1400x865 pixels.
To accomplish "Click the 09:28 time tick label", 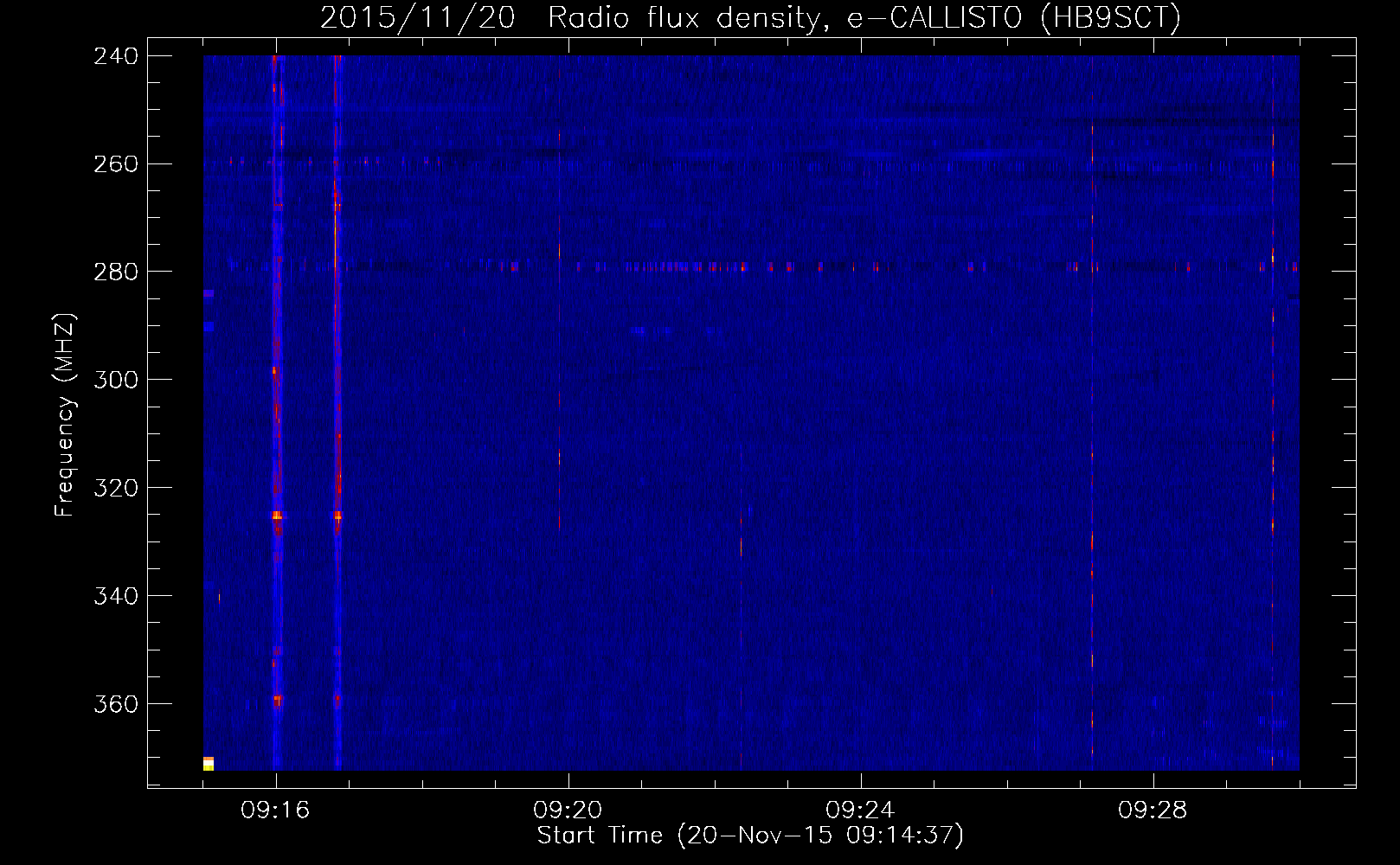I will 1153,811.
